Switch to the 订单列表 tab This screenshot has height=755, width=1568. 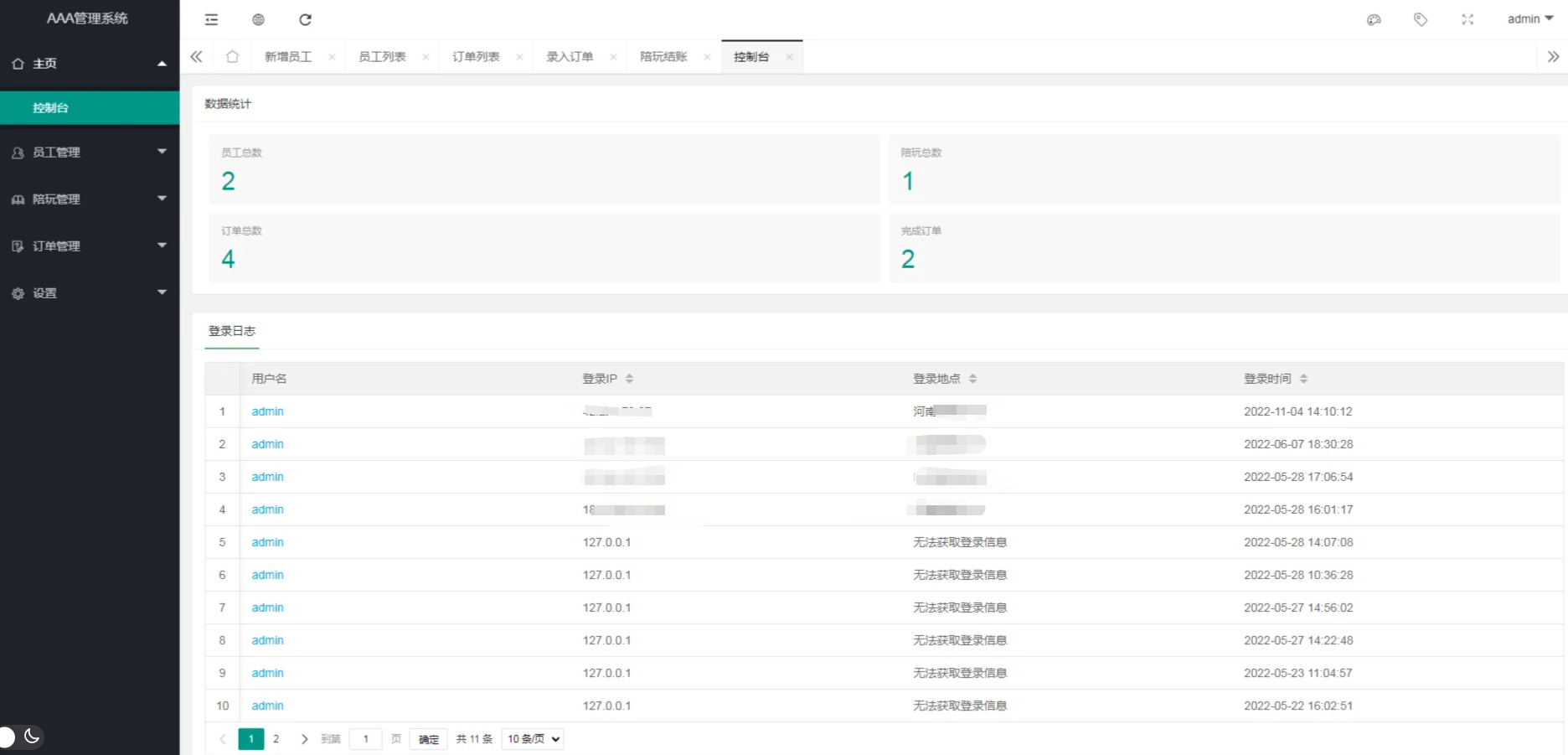tap(476, 57)
